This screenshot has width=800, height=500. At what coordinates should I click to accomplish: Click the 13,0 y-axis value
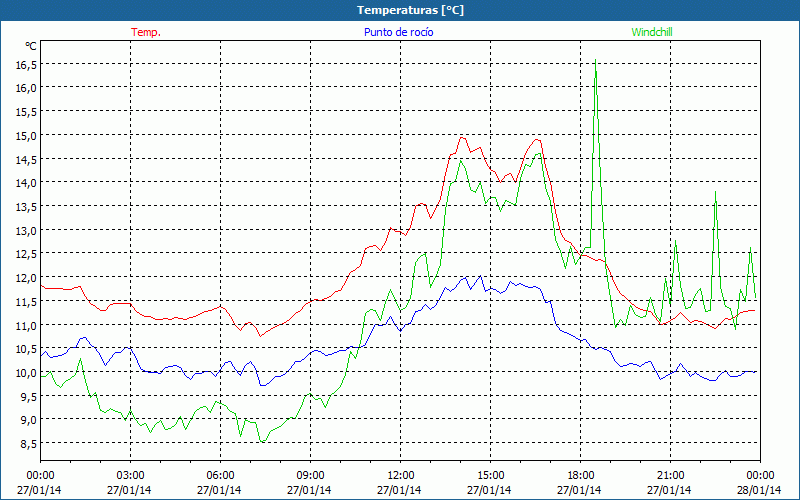(27, 230)
